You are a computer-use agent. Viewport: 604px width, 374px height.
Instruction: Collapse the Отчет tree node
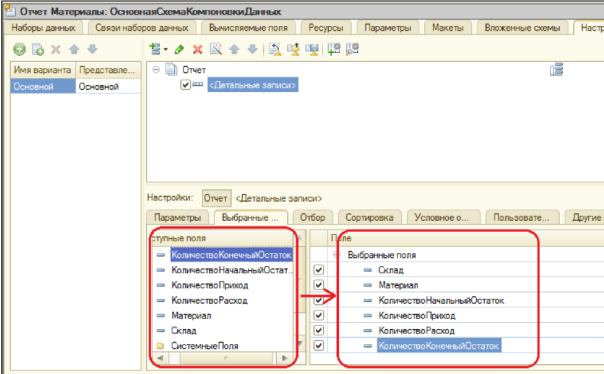(156, 69)
